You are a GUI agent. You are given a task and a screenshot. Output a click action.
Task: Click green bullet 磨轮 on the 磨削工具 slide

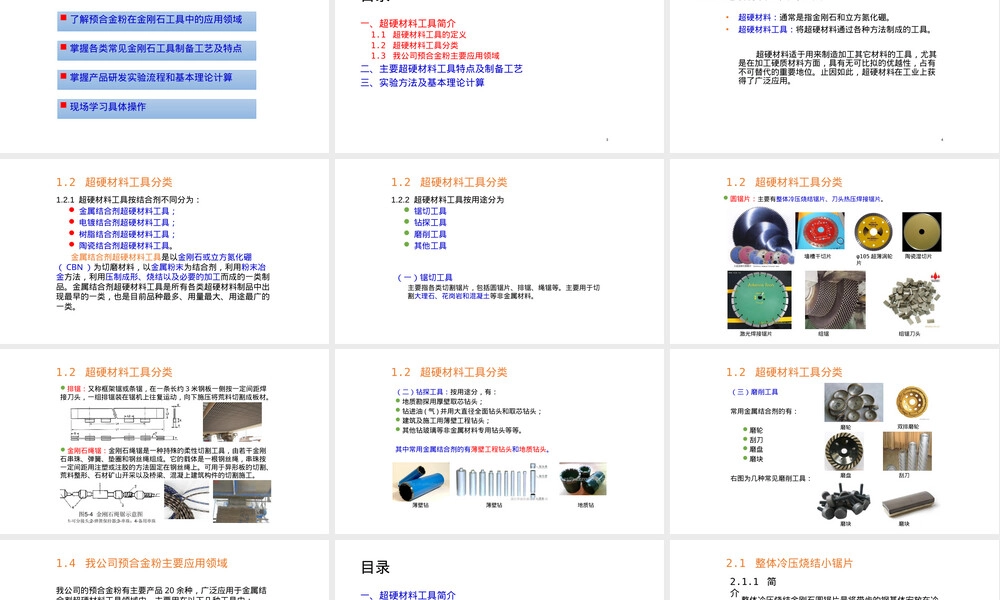[x=756, y=430]
